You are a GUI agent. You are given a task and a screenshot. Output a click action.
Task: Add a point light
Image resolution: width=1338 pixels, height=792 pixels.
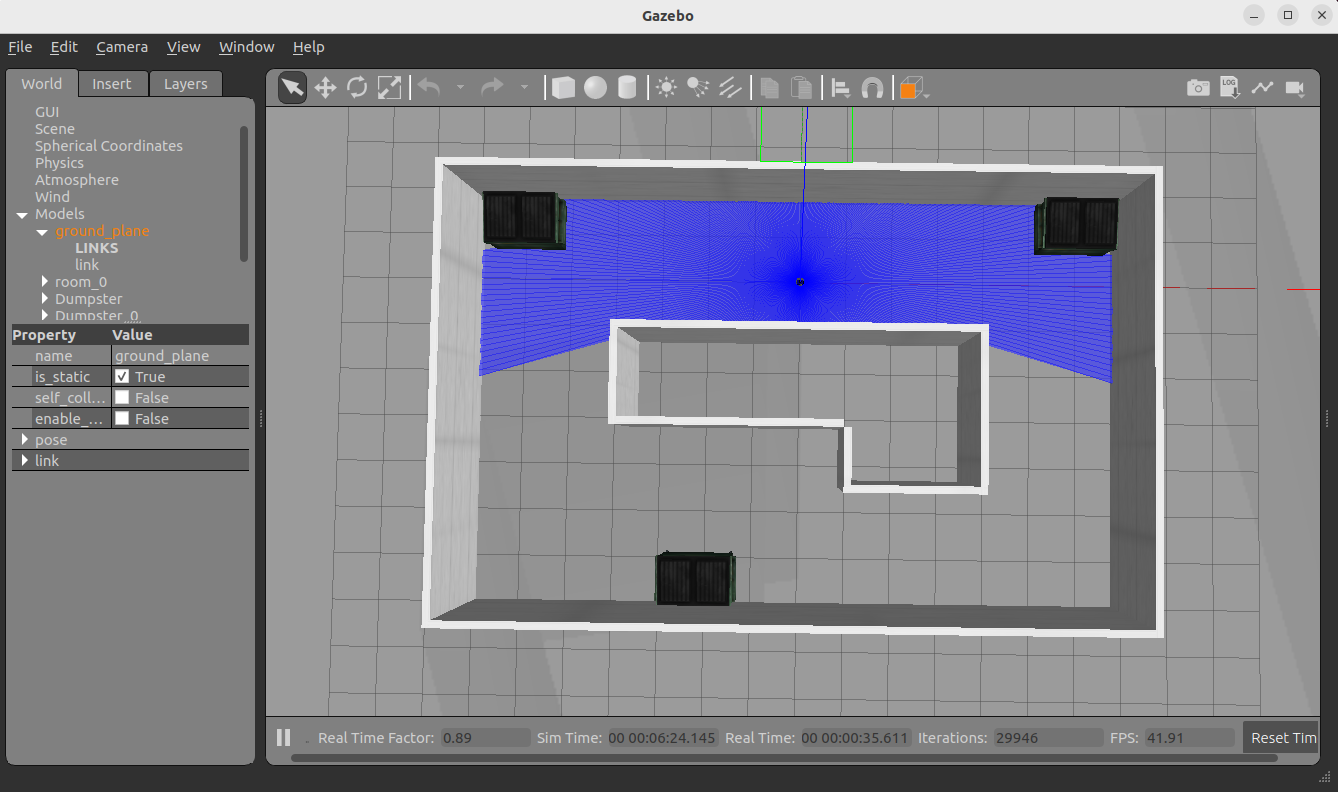[666, 88]
